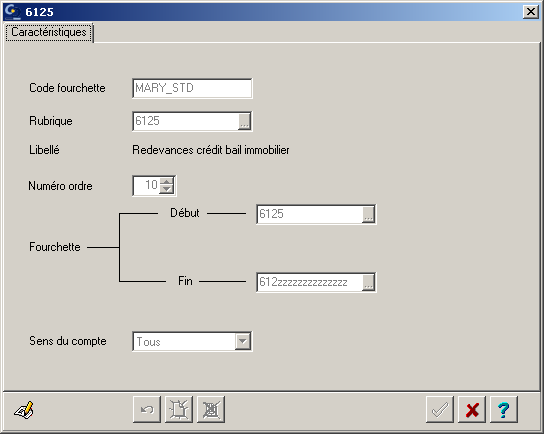This screenshot has height=434, width=544.
Task: Click the Rubrique field showing 6125
Action: click(186, 121)
